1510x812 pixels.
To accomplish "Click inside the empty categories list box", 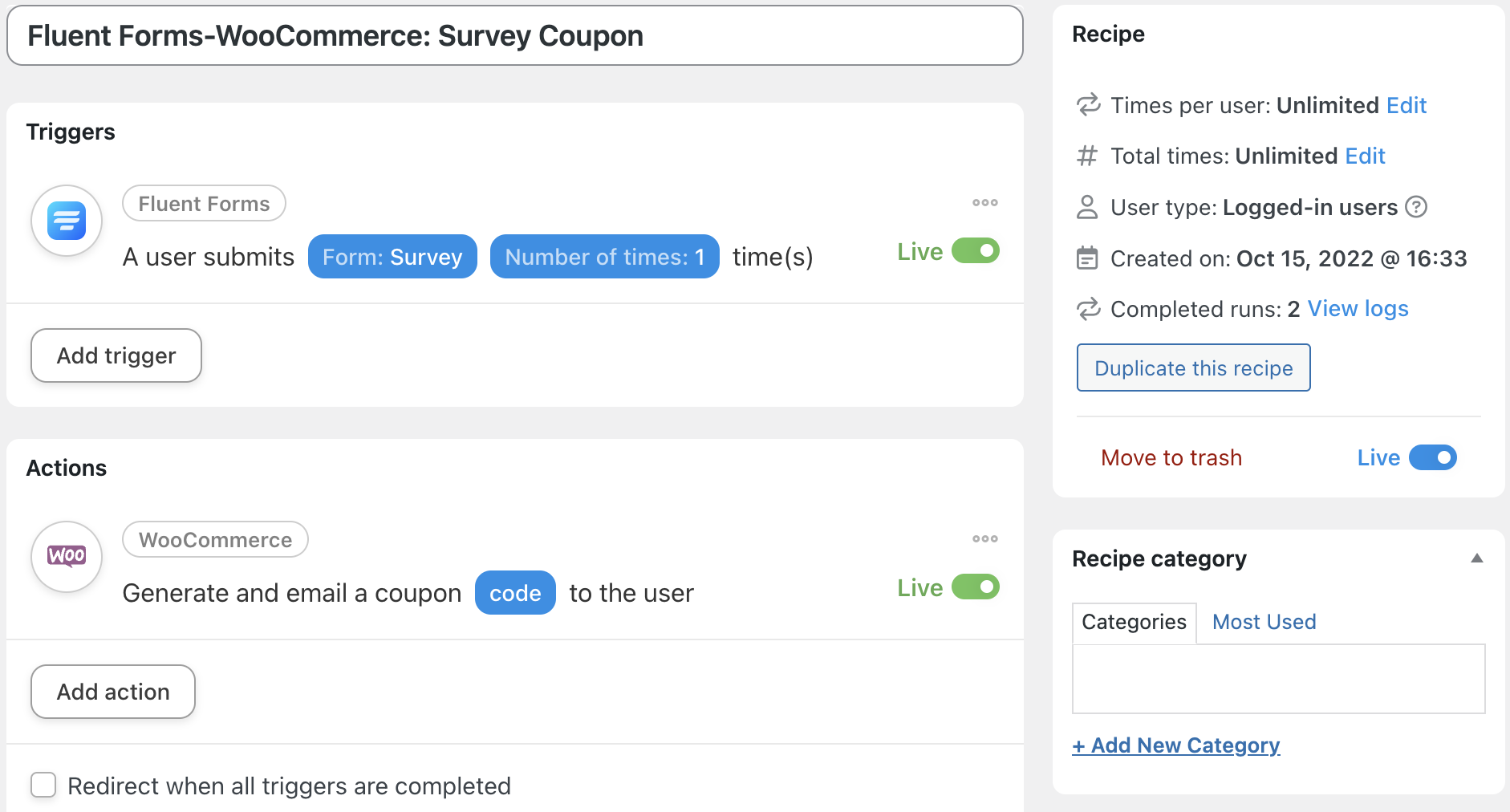I will click(x=1279, y=679).
